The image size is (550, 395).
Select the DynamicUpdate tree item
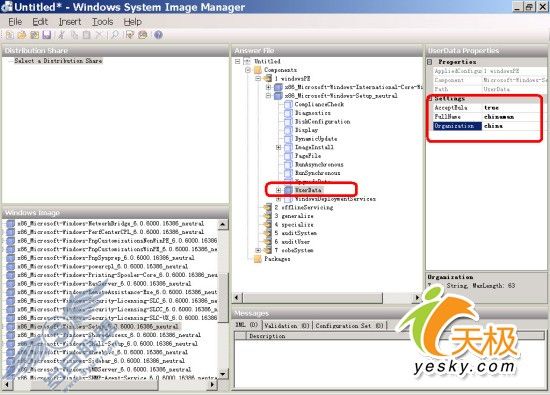pyautogui.click(x=316, y=139)
